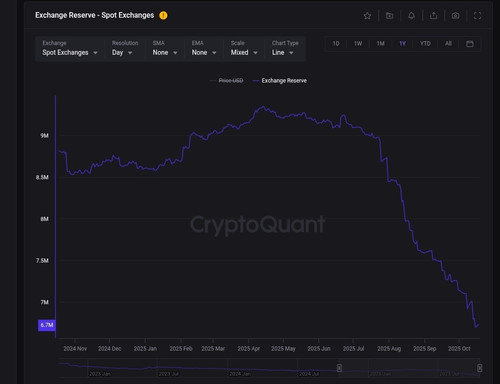
Task: Click the left range navigator handle
Action: pyautogui.click(x=339, y=368)
